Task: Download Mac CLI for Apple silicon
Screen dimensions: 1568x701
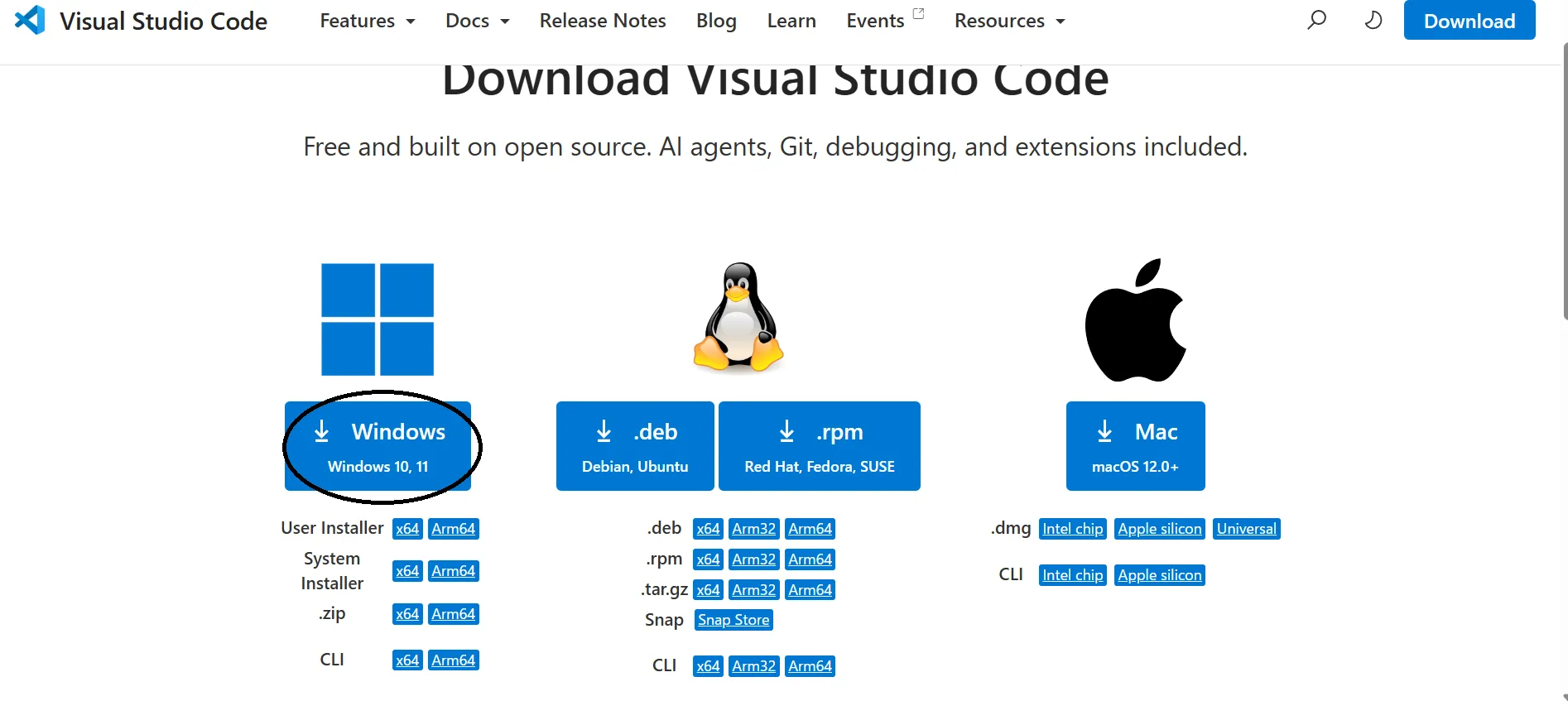Action: (1160, 575)
